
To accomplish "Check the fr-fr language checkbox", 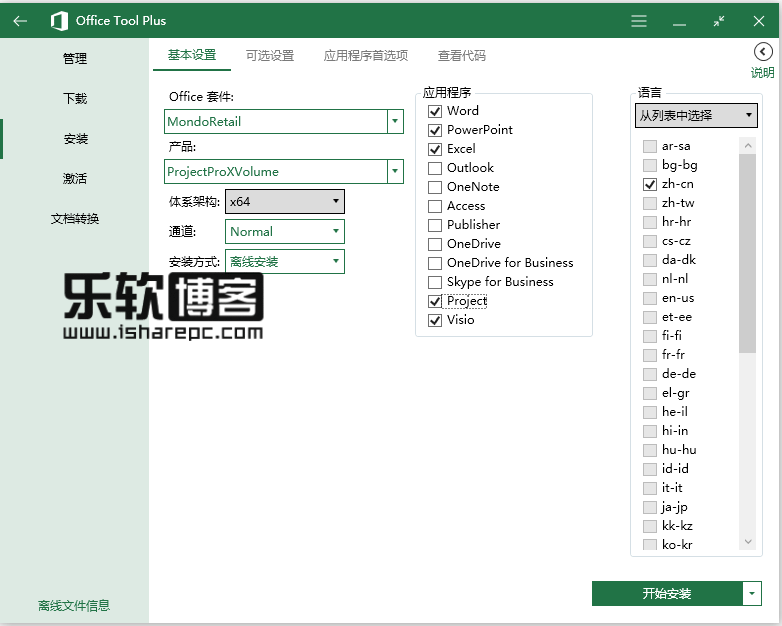I will point(649,355).
